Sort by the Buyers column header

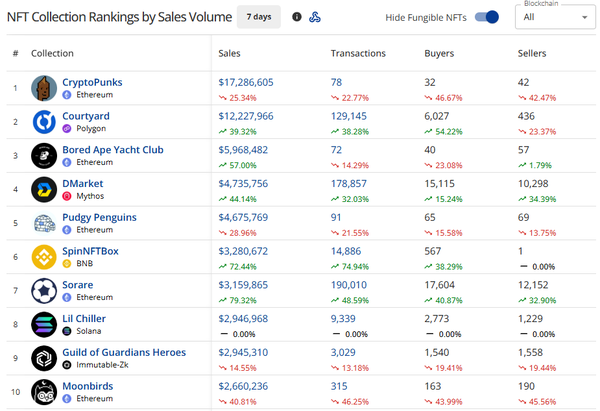439,54
